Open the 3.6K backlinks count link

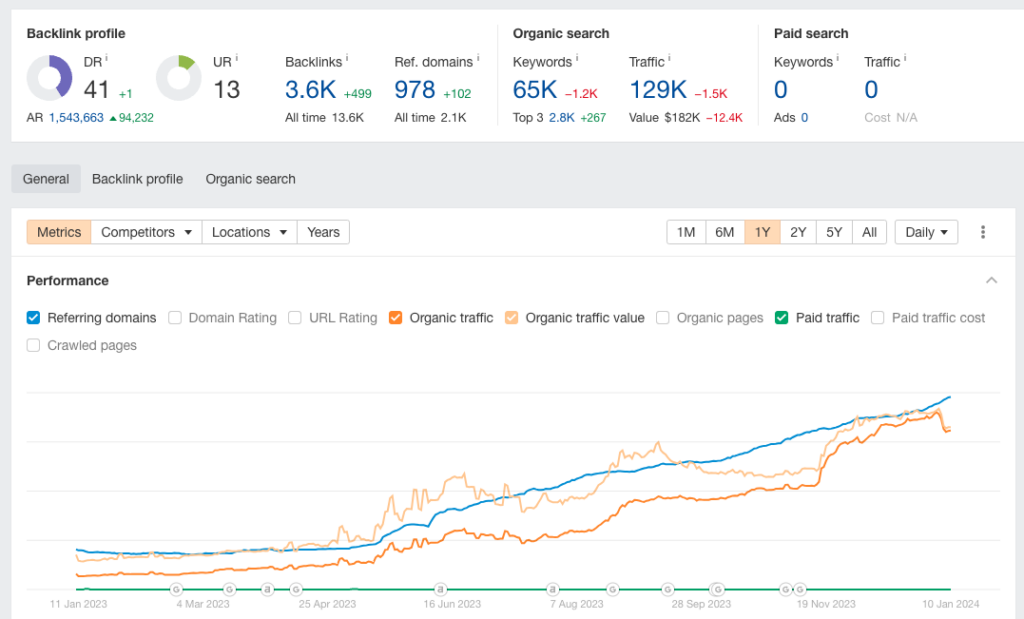point(310,90)
